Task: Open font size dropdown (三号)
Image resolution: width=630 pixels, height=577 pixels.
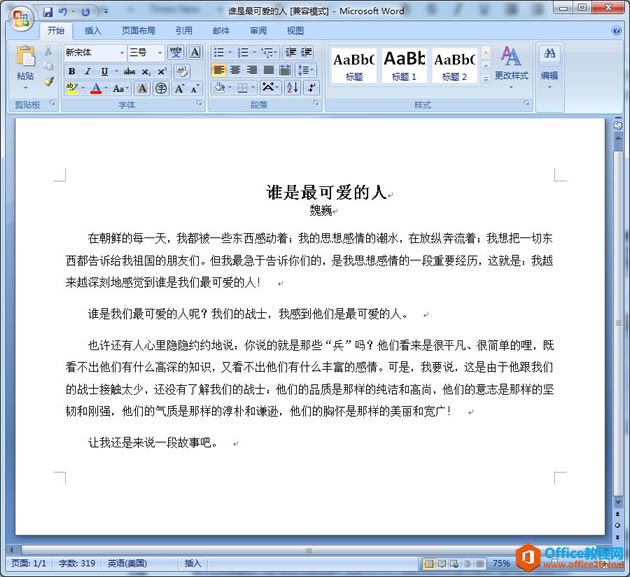Action: [160, 53]
